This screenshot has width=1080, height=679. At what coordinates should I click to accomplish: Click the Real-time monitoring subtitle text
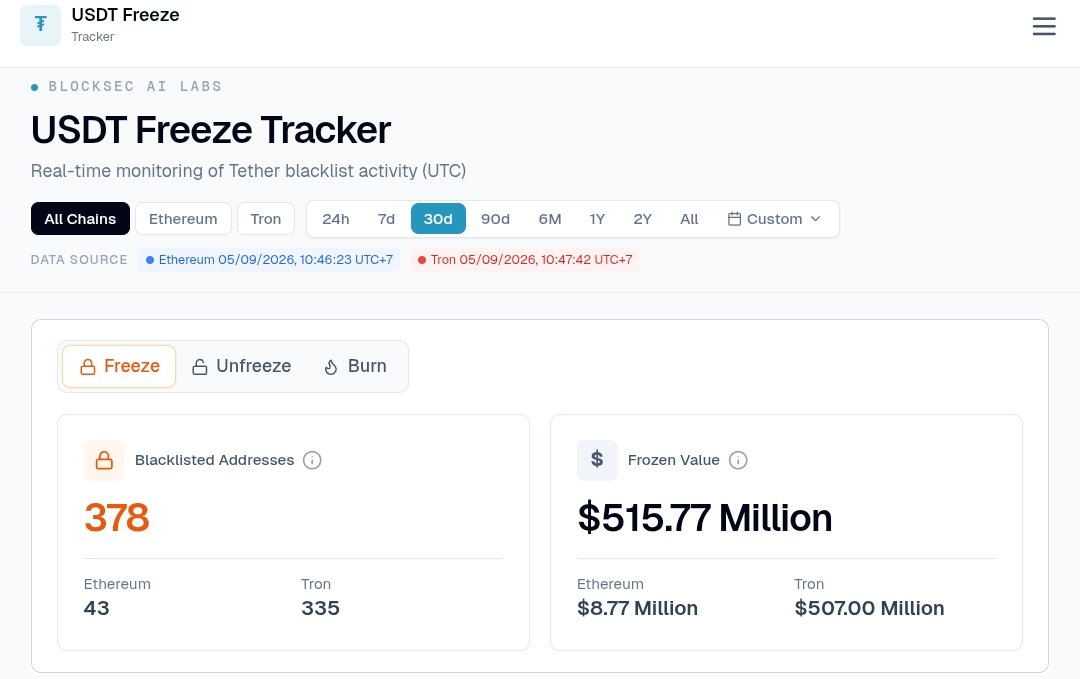pyautogui.click(x=249, y=171)
